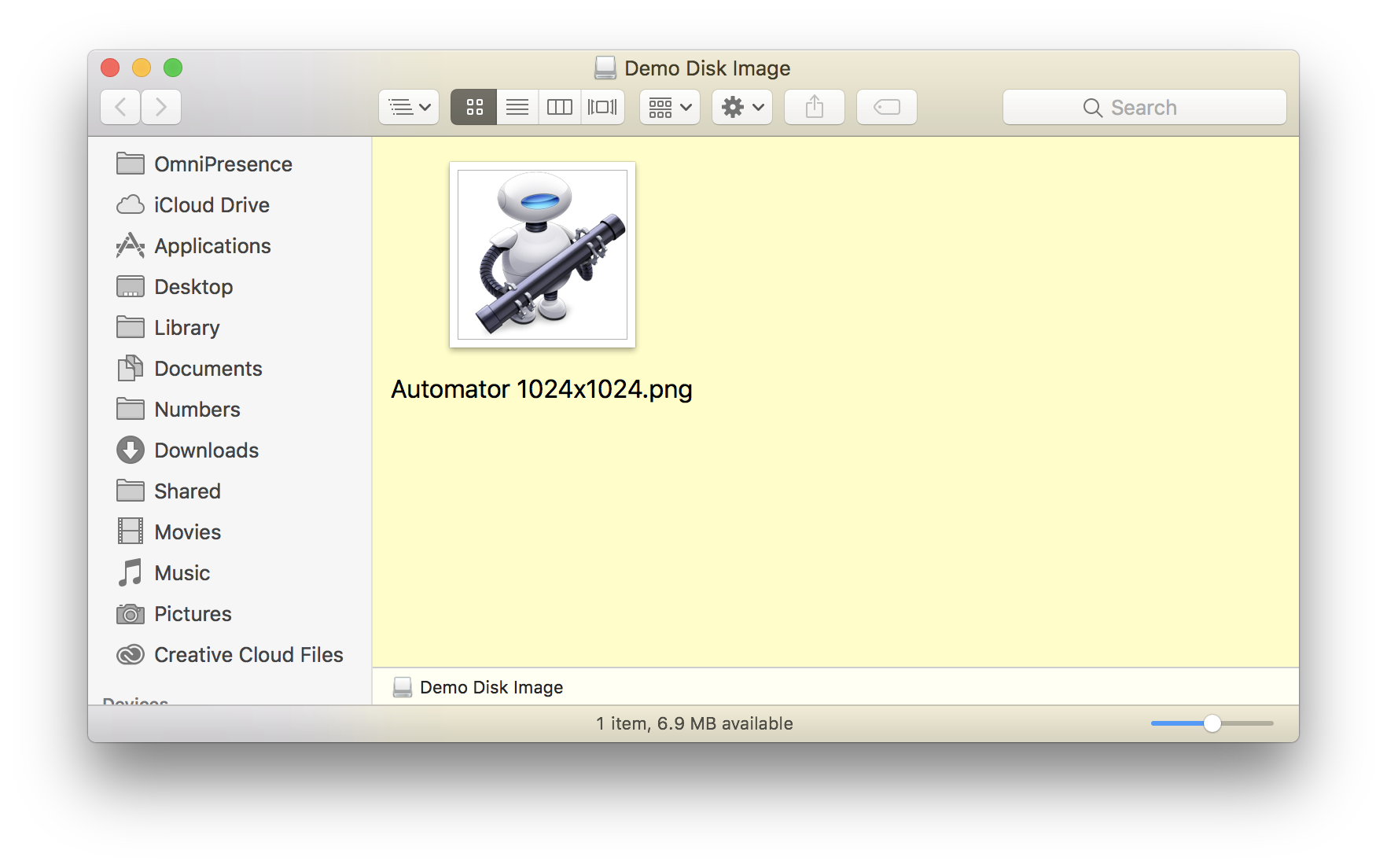Adjust the icon size slider
The image size is (1387, 868).
click(x=1212, y=723)
